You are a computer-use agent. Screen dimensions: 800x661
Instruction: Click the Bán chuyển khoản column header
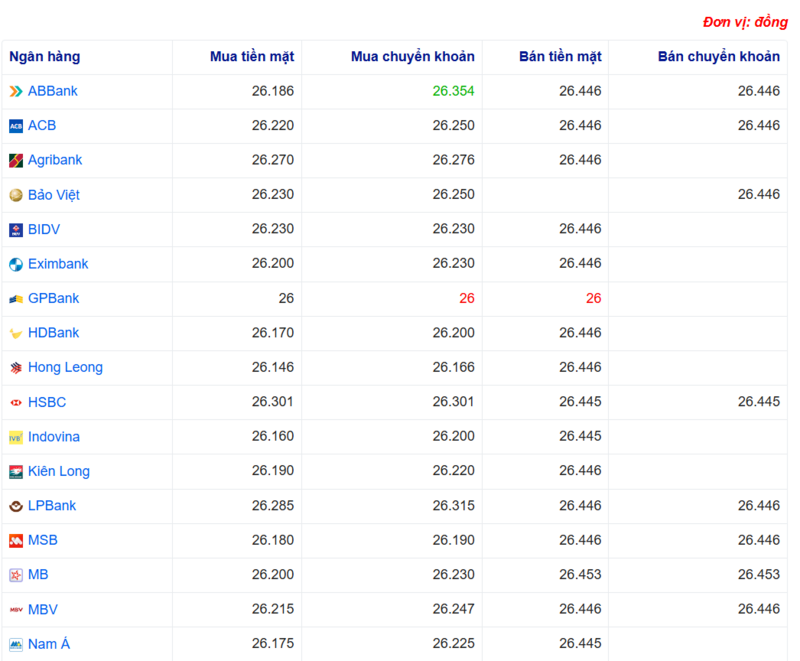(718, 57)
